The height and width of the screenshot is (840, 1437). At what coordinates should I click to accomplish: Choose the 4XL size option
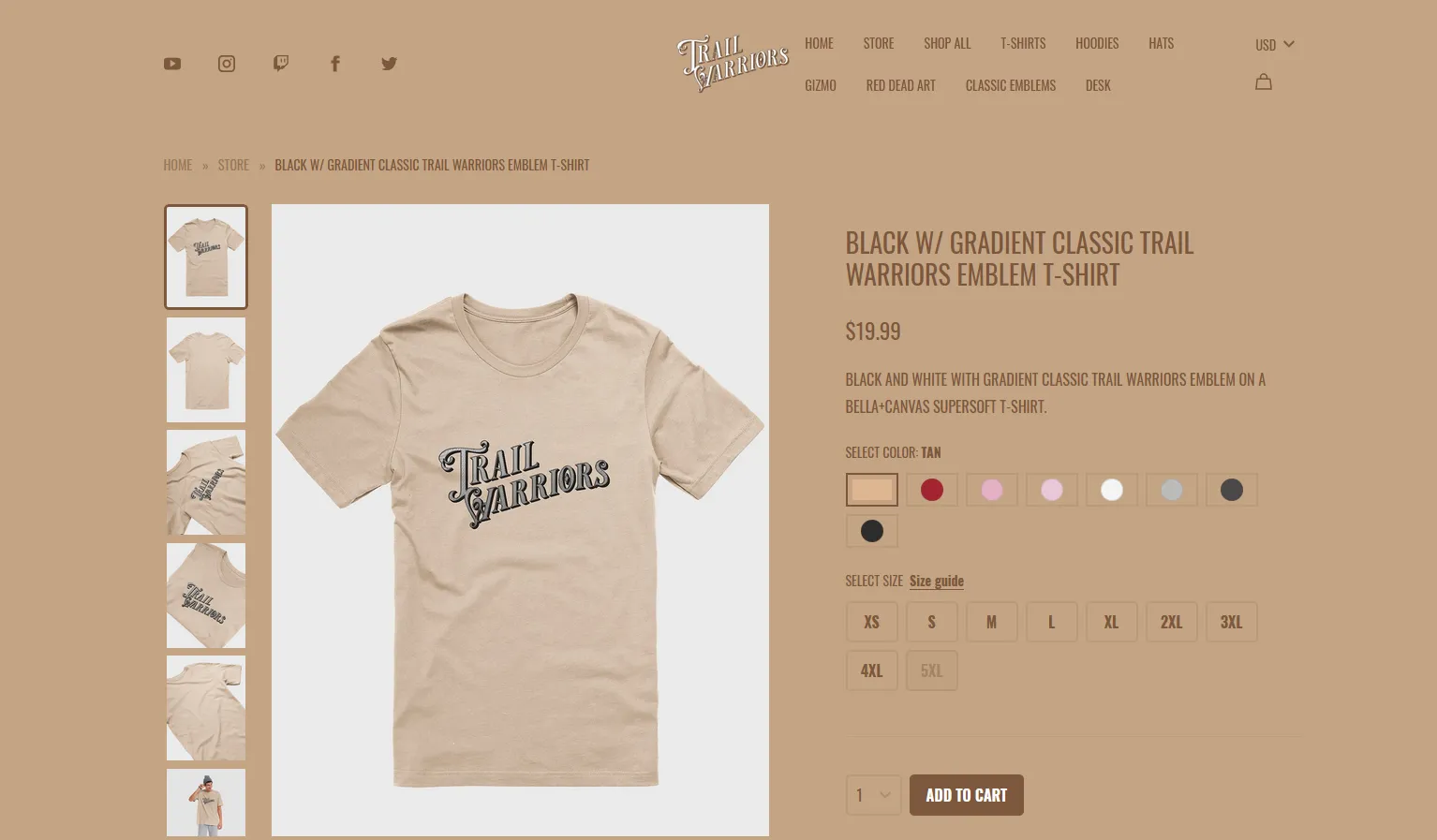[872, 671]
